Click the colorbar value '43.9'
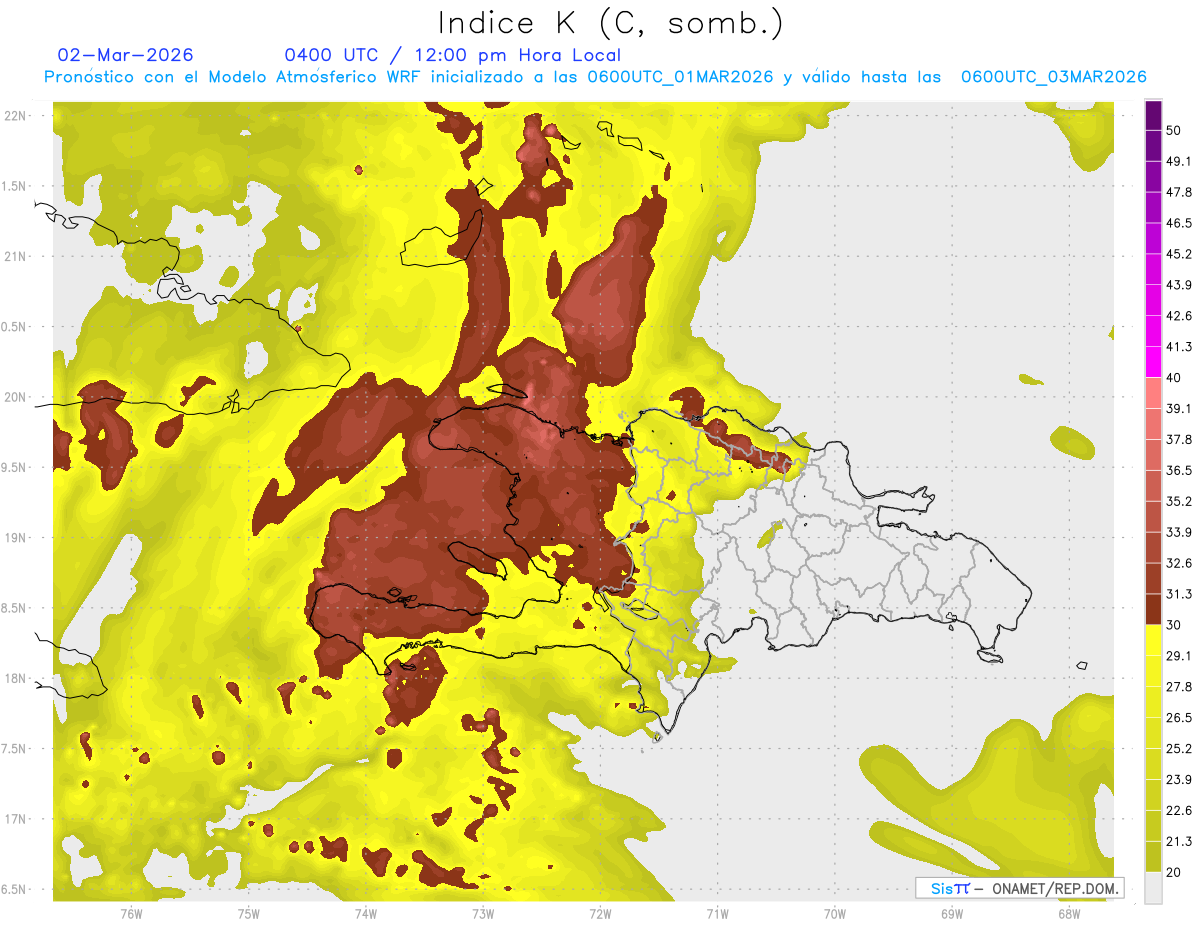 click(1179, 285)
